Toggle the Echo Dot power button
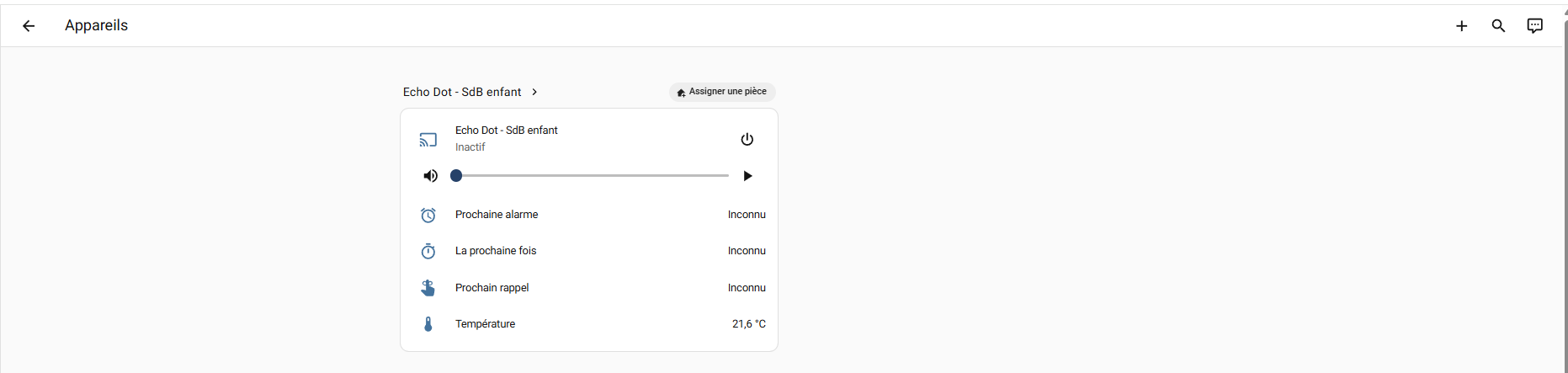 pos(747,140)
